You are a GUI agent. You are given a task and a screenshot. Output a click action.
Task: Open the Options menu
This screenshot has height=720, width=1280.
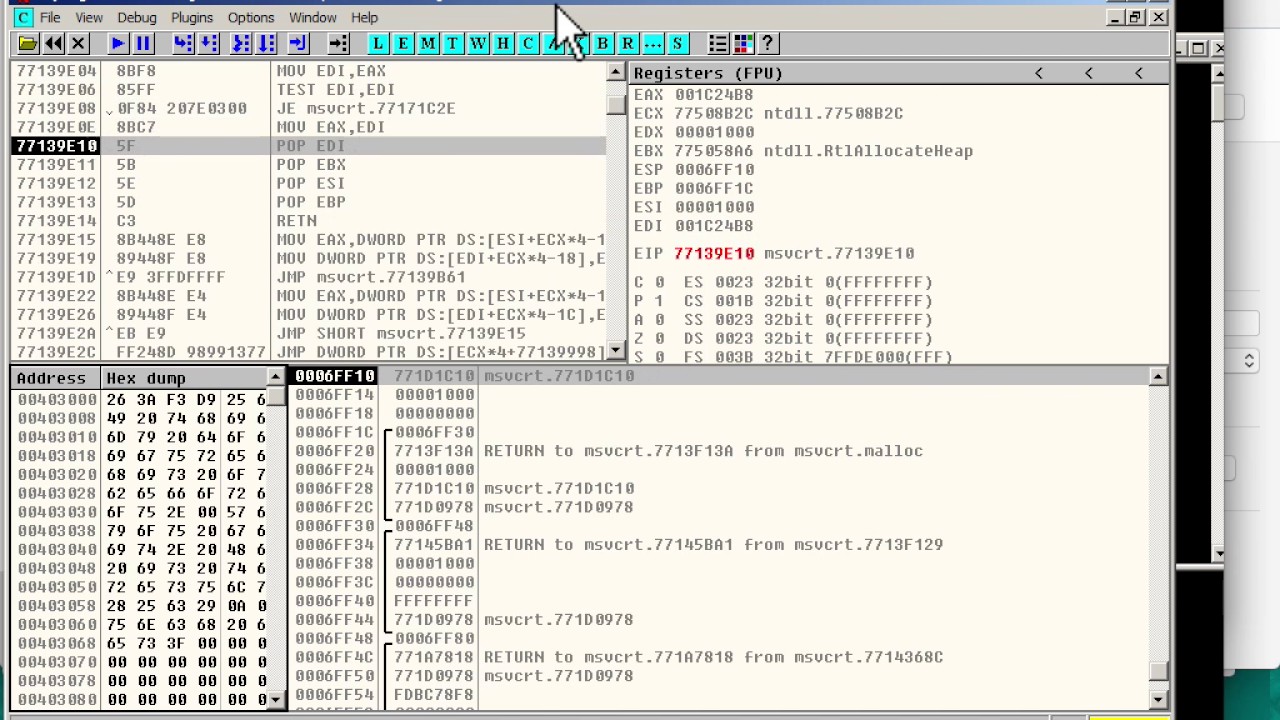[x=250, y=17]
